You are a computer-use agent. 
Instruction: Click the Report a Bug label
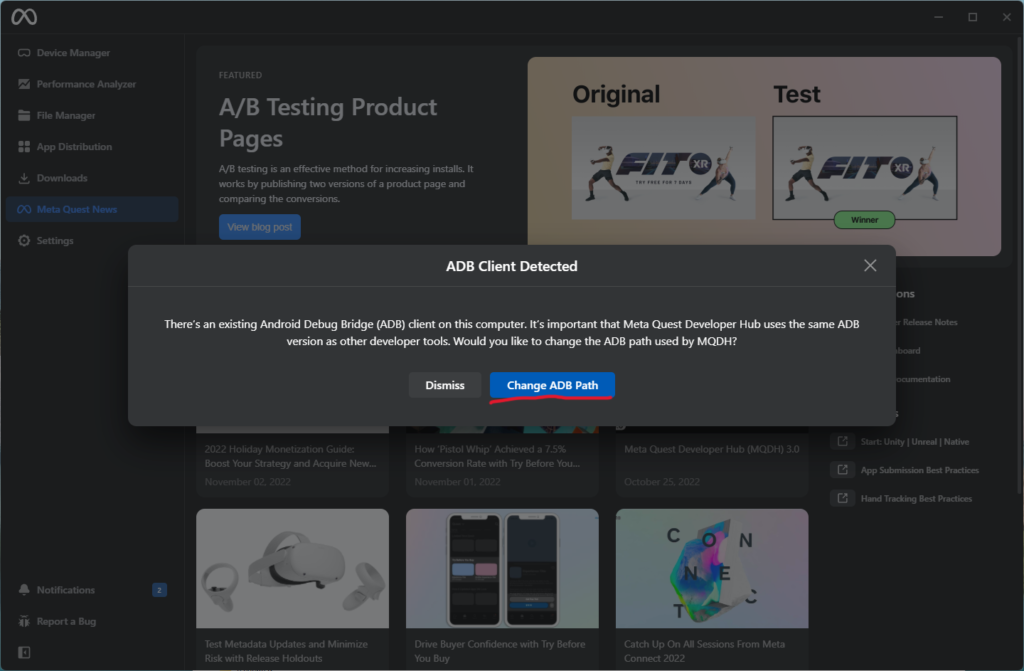66,621
